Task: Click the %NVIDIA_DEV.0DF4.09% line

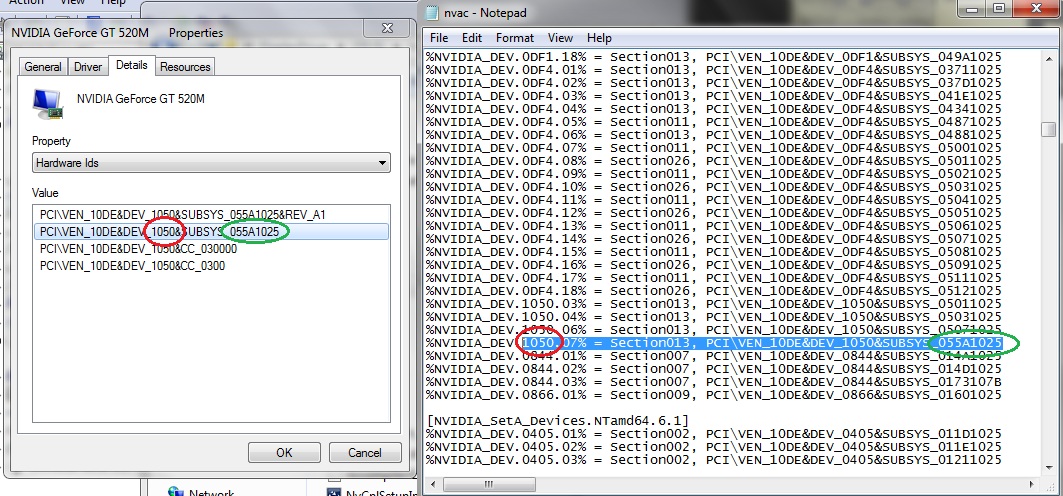Action: (x=715, y=173)
